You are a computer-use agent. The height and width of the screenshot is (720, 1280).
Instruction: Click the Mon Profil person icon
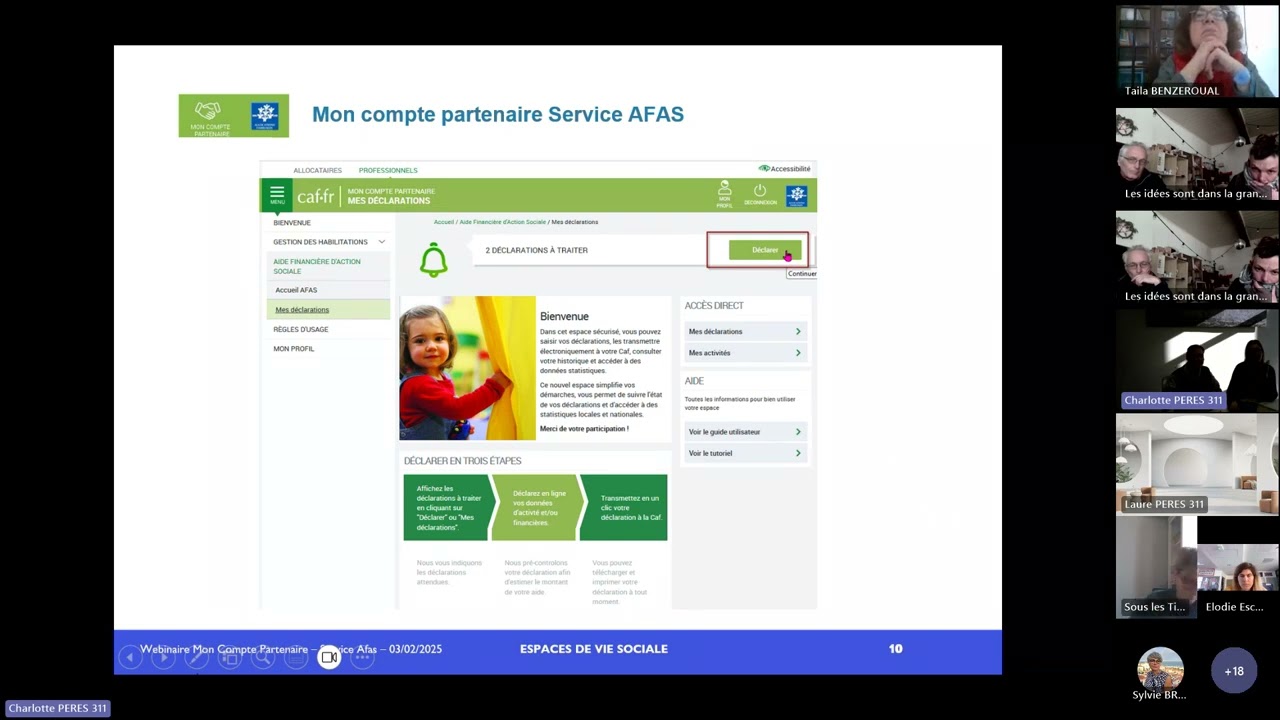pyautogui.click(x=725, y=194)
